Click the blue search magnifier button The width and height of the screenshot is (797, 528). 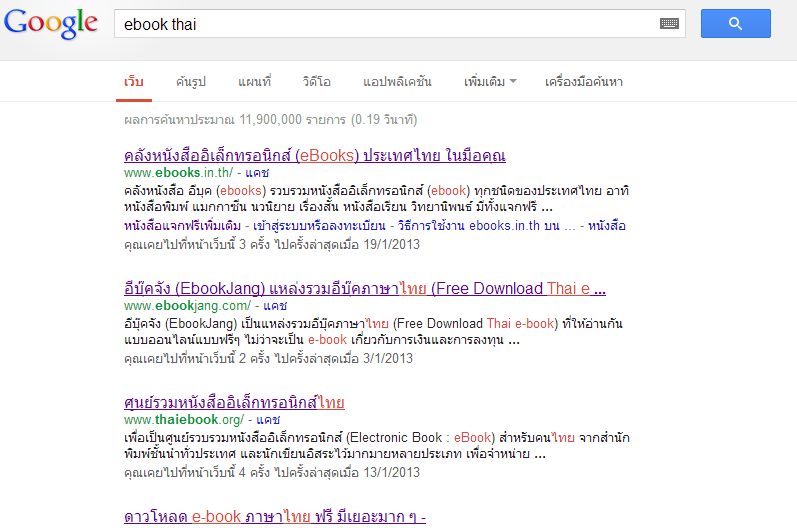(x=735, y=23)
